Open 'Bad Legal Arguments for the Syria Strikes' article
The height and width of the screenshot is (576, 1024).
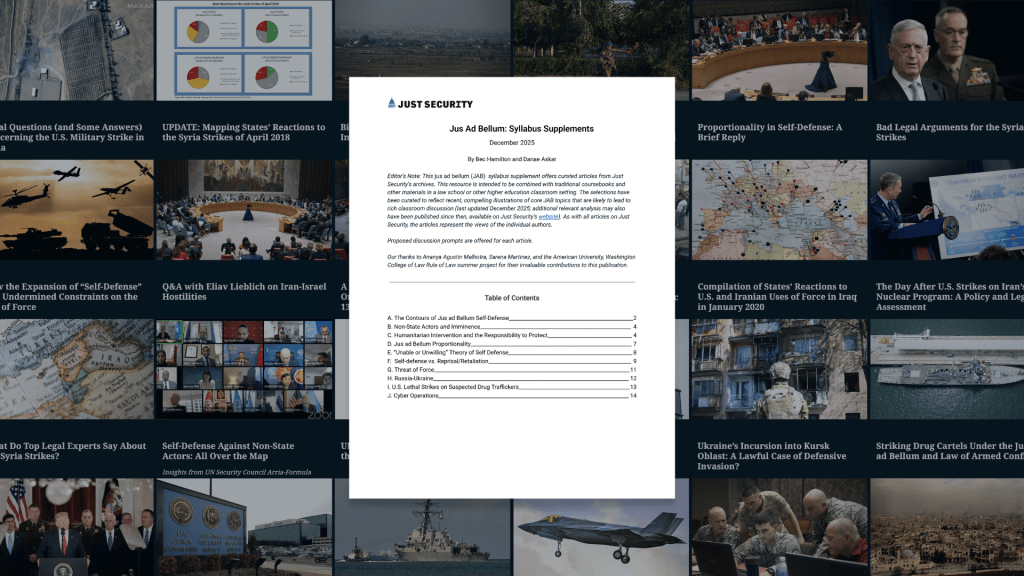[x=948, y=132]
